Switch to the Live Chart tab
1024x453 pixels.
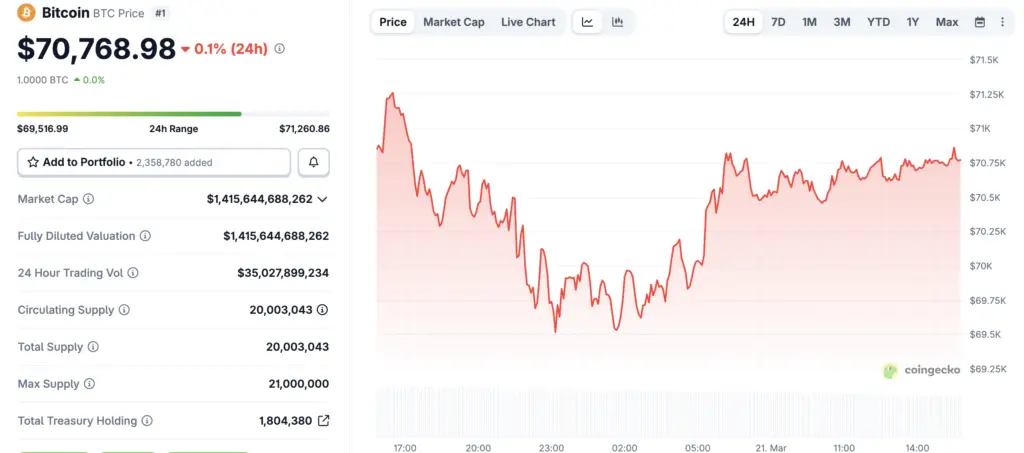(x=528, y=22)
